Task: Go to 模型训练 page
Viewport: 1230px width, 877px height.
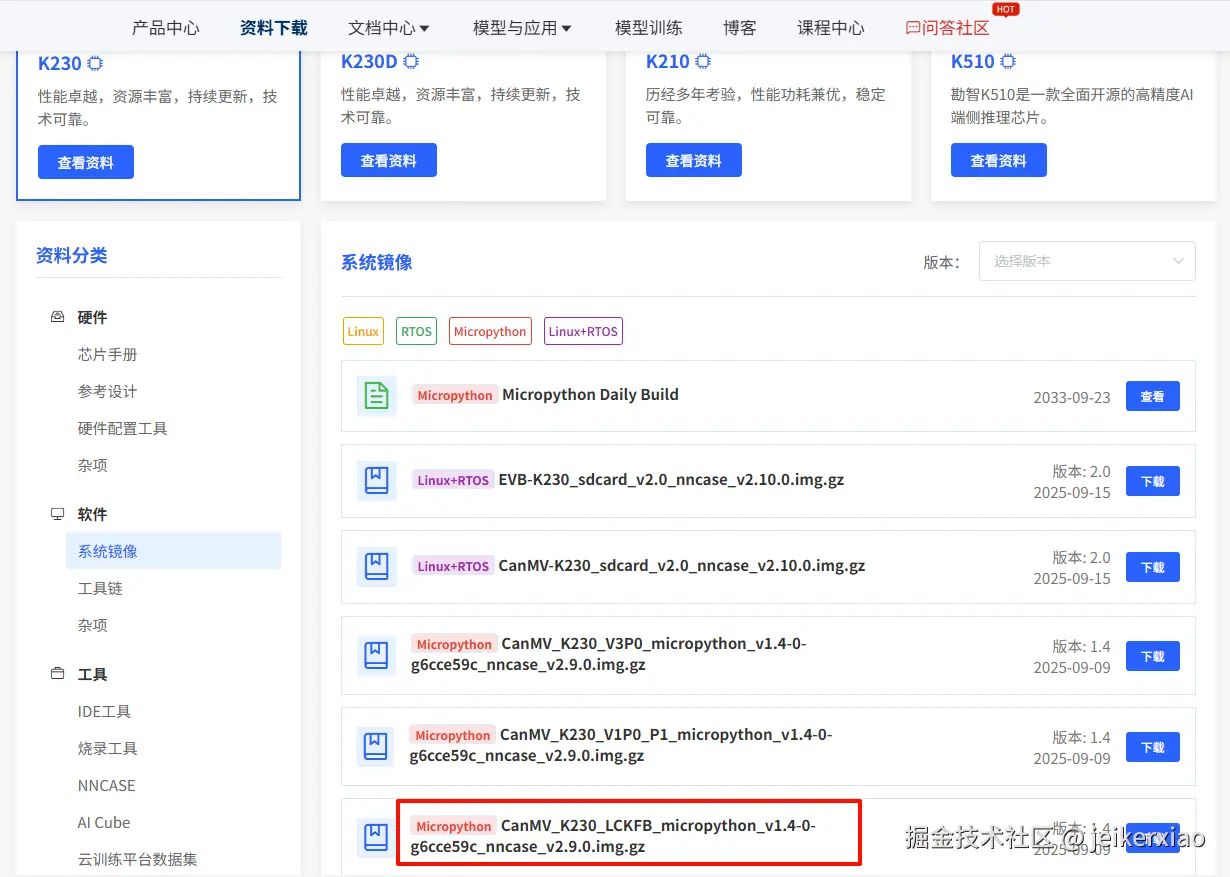Action: click(x=649, y=28)
